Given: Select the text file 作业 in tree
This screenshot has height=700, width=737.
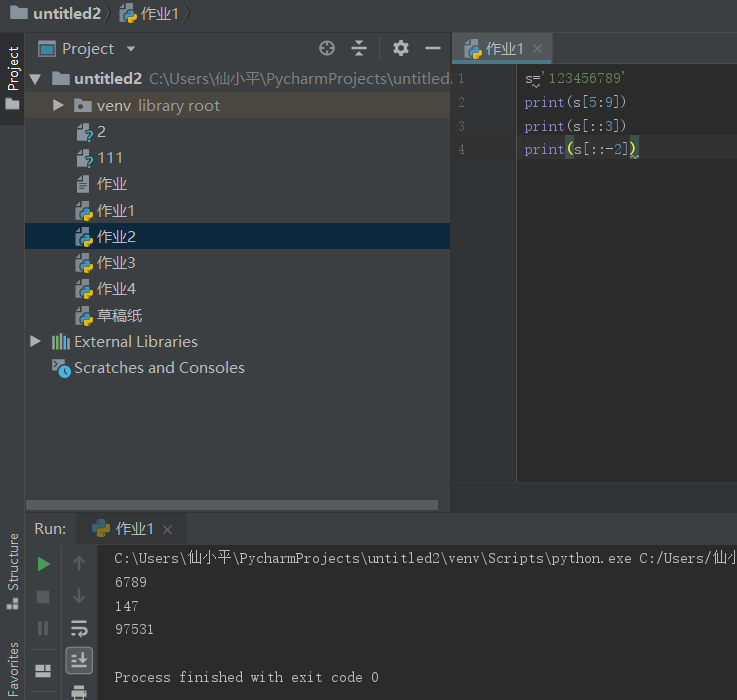Looking at the screenshot, I should (x=237, y=184).
